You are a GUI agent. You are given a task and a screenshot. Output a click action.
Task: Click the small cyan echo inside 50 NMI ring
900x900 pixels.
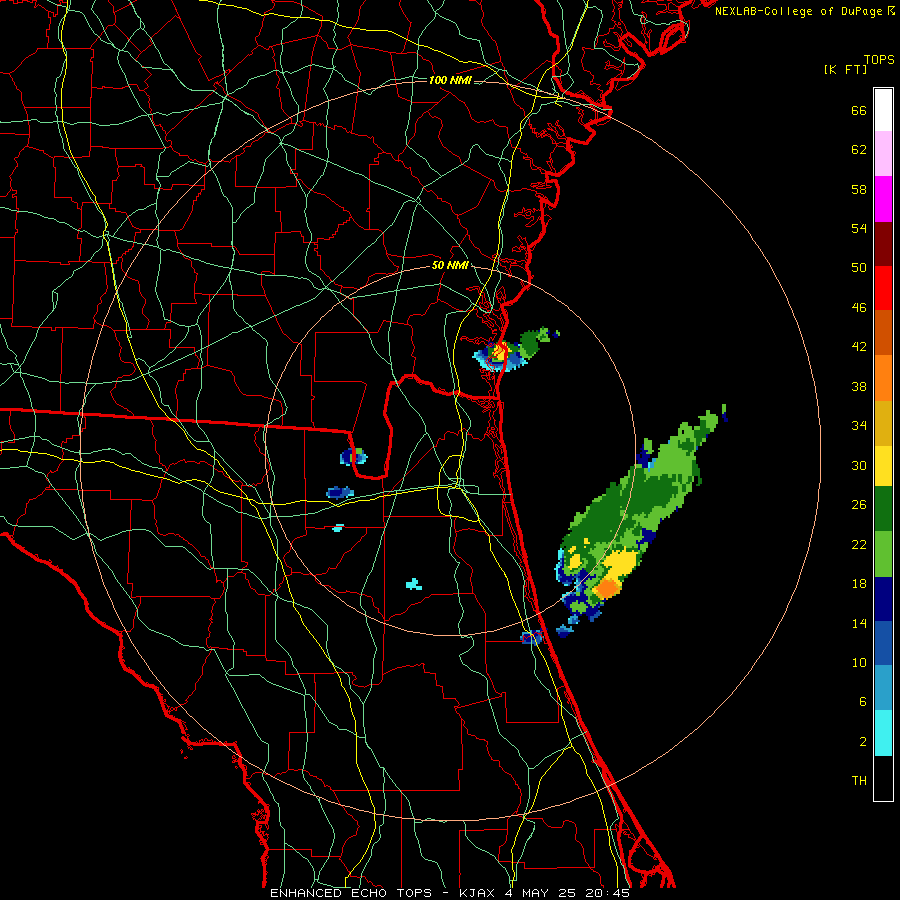tap(414, 585)
